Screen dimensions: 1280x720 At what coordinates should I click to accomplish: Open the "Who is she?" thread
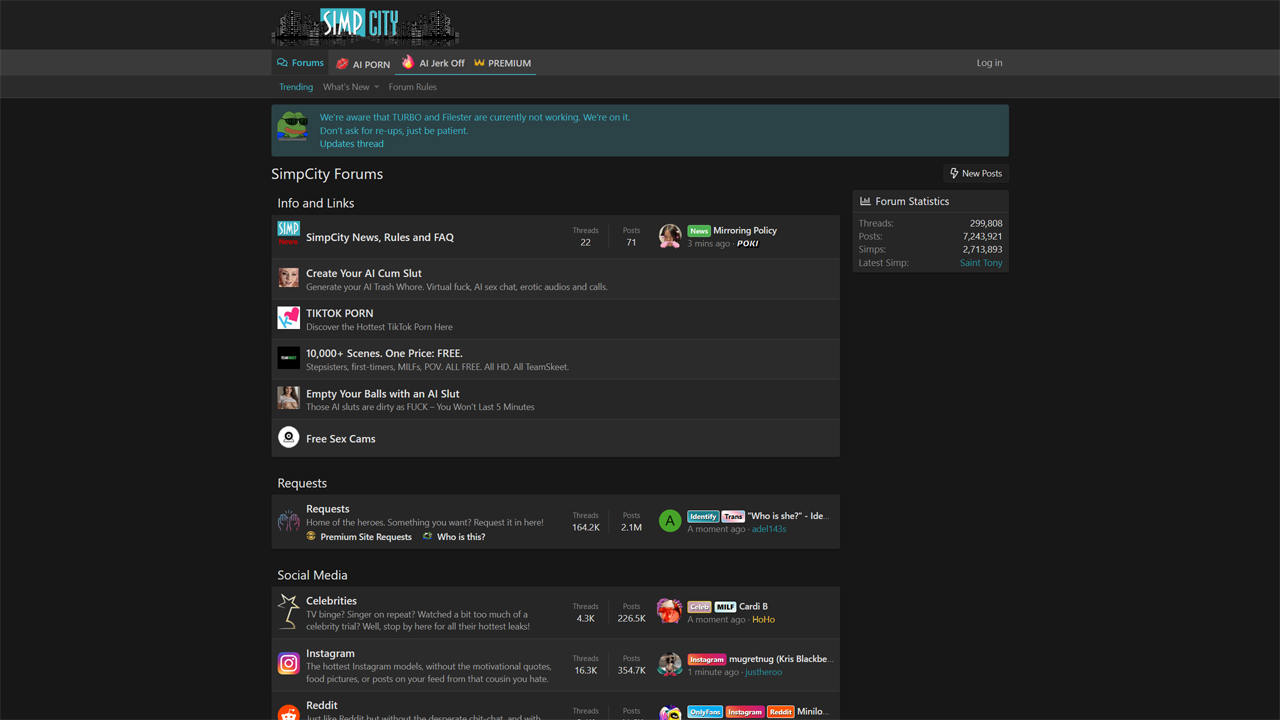click(x=788, y=516)
